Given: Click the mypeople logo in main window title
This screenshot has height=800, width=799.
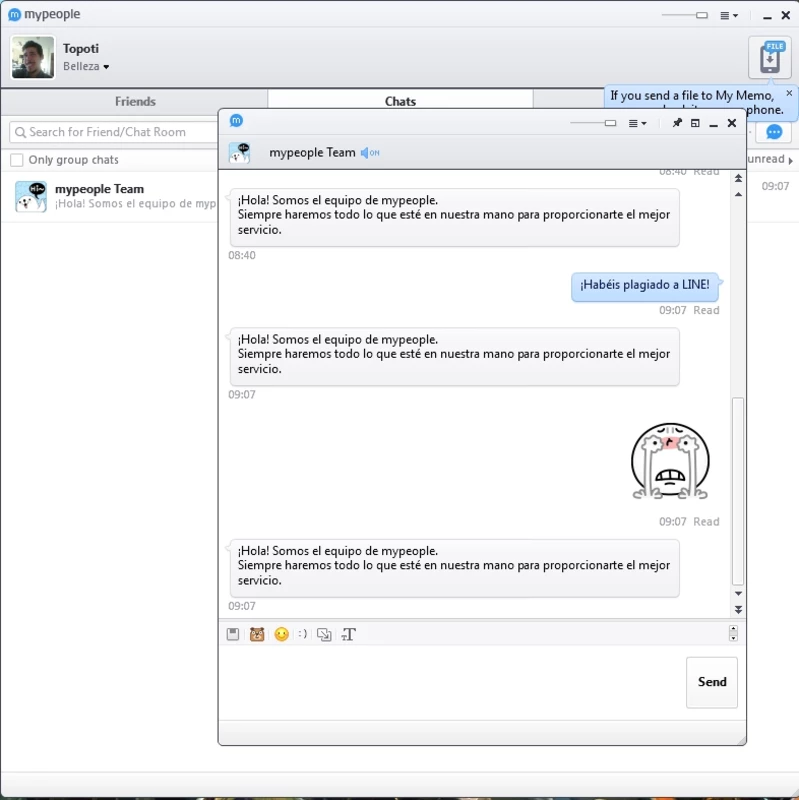Looking at the screenshot, I should pos(14,15).
